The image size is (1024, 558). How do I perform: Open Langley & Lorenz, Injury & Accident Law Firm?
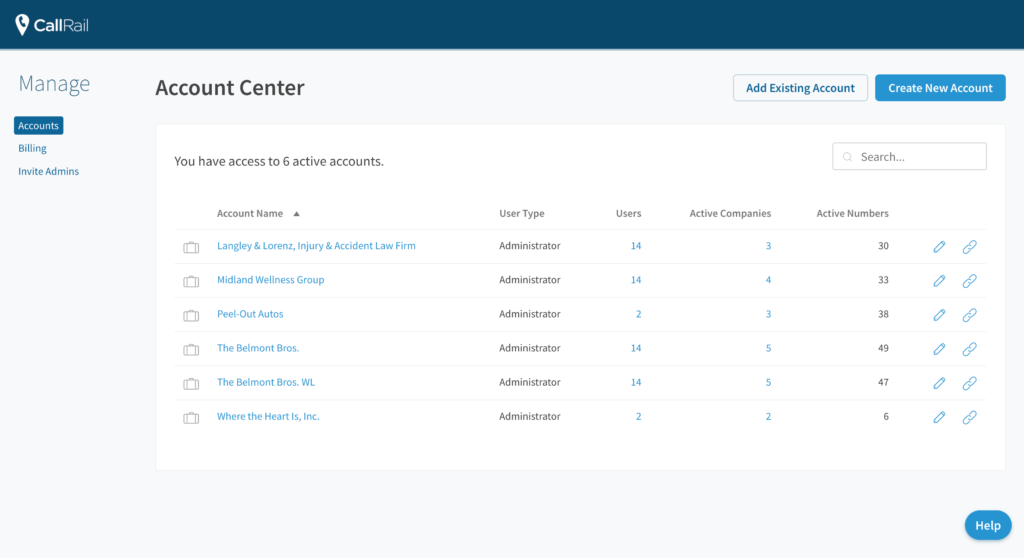click(x=316, y=246)
